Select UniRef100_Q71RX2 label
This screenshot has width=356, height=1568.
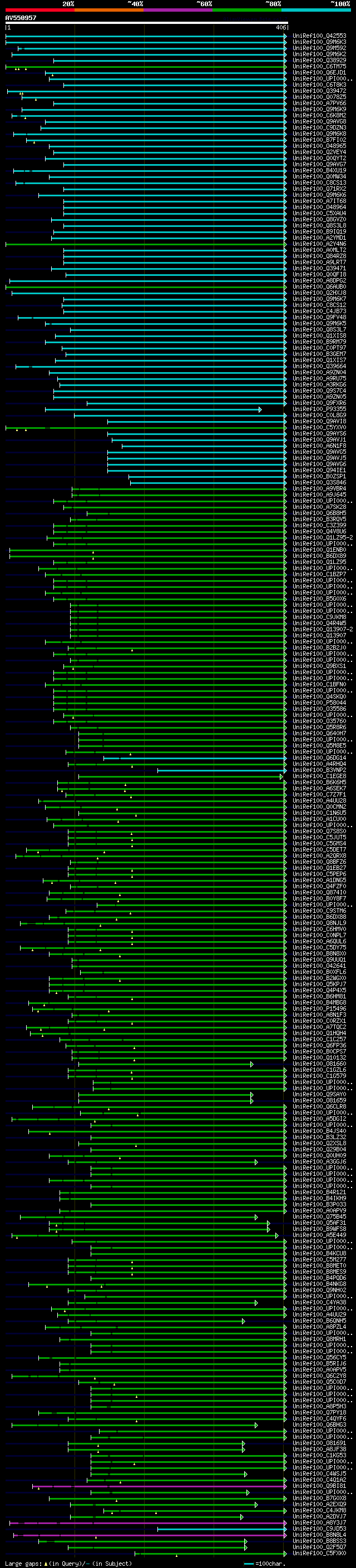[319, 189]
